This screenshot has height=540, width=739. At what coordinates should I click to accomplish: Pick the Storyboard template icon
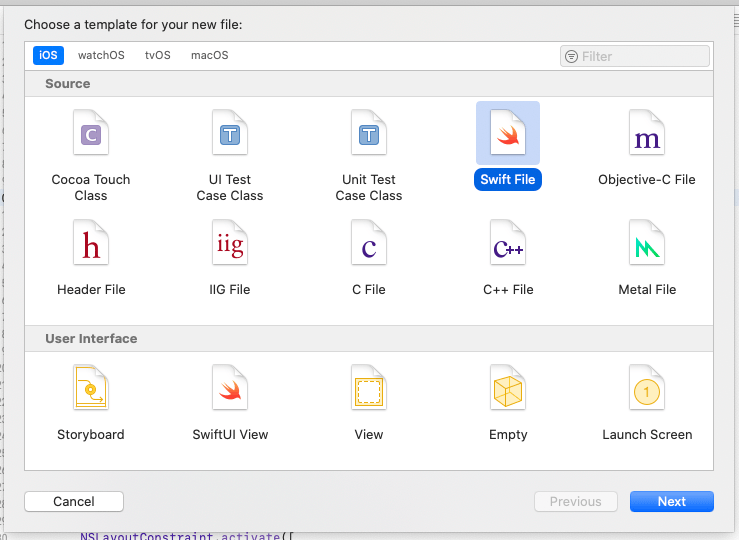coord(91,389)
